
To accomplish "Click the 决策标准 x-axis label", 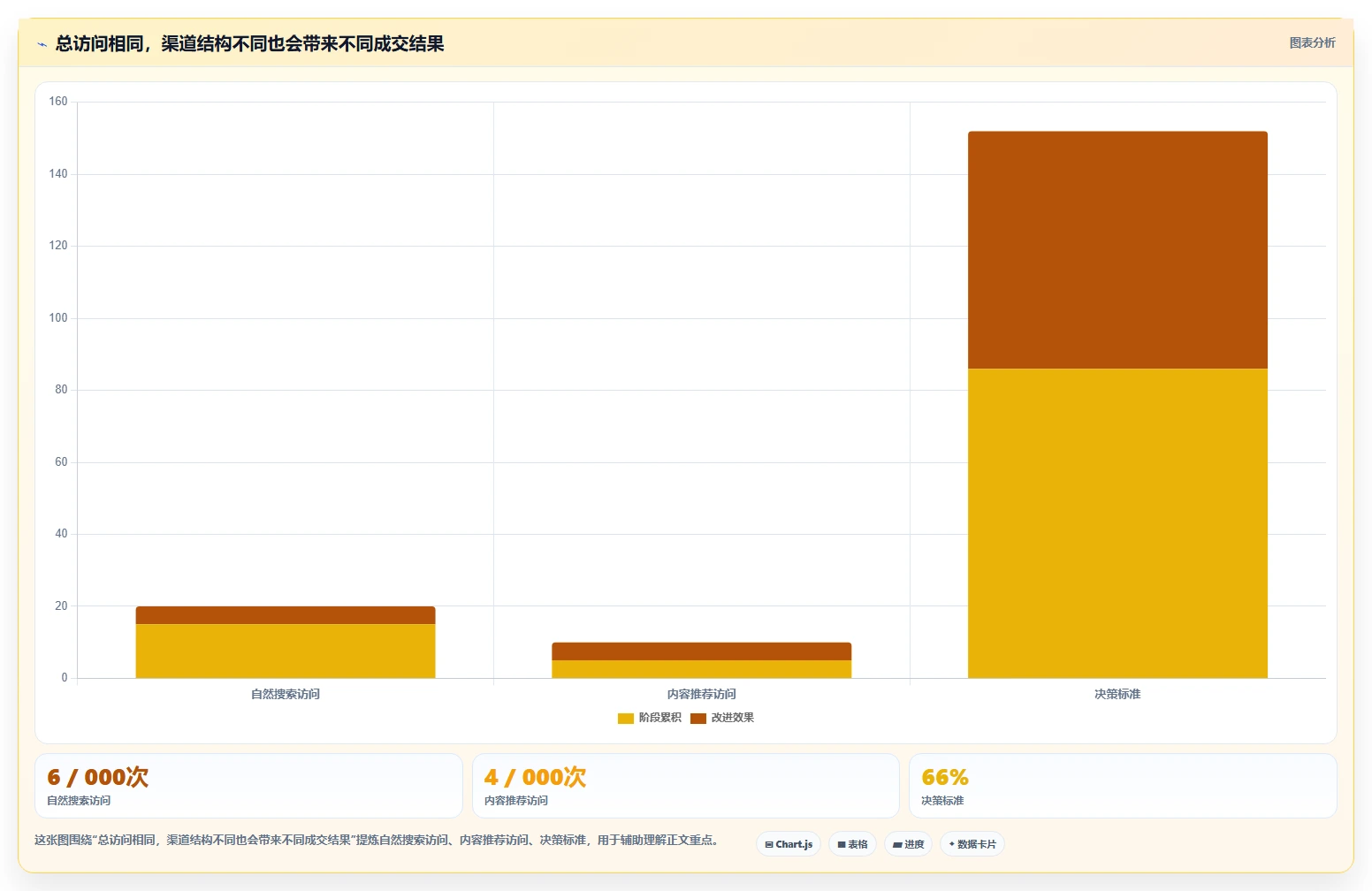I will click(1117, 694).
